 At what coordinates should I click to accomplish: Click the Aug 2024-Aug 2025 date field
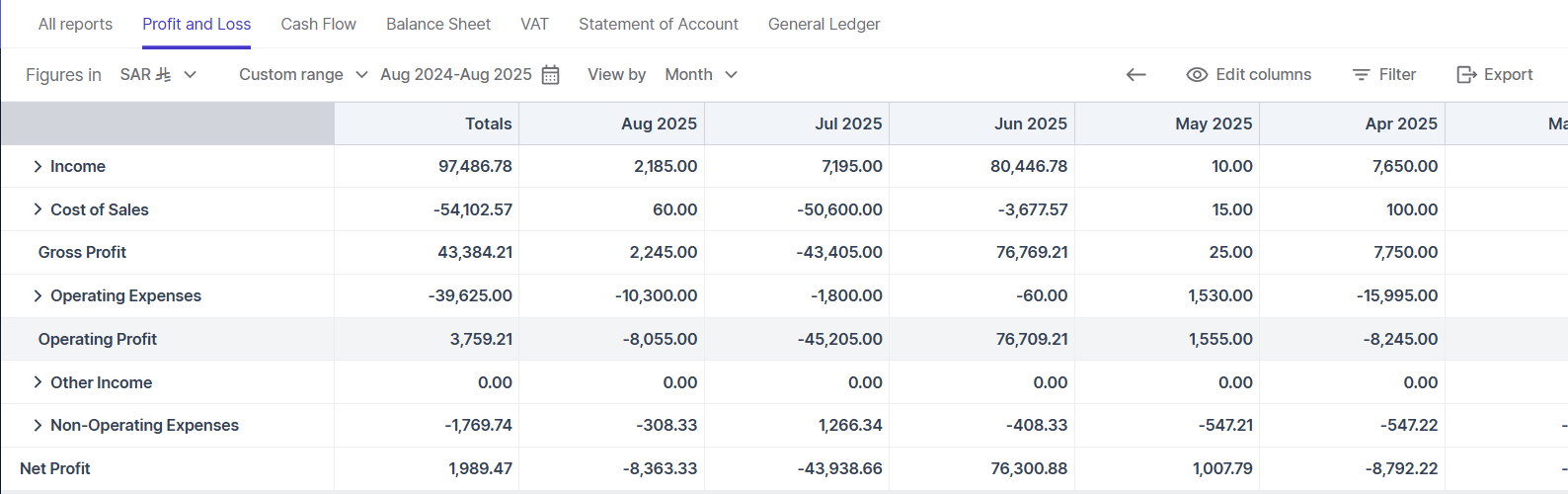[455, 75]
